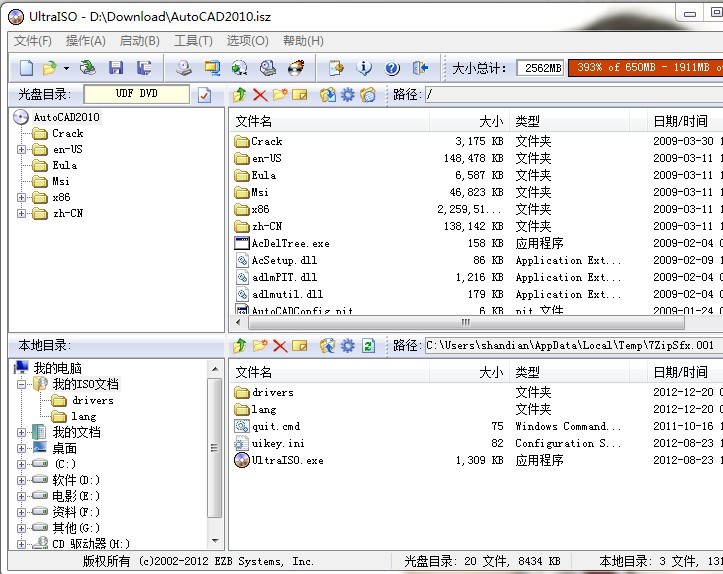Click the Convert image monitor icon
The width and height of the screenshot is (723, 574).
[x=212, y=68]
